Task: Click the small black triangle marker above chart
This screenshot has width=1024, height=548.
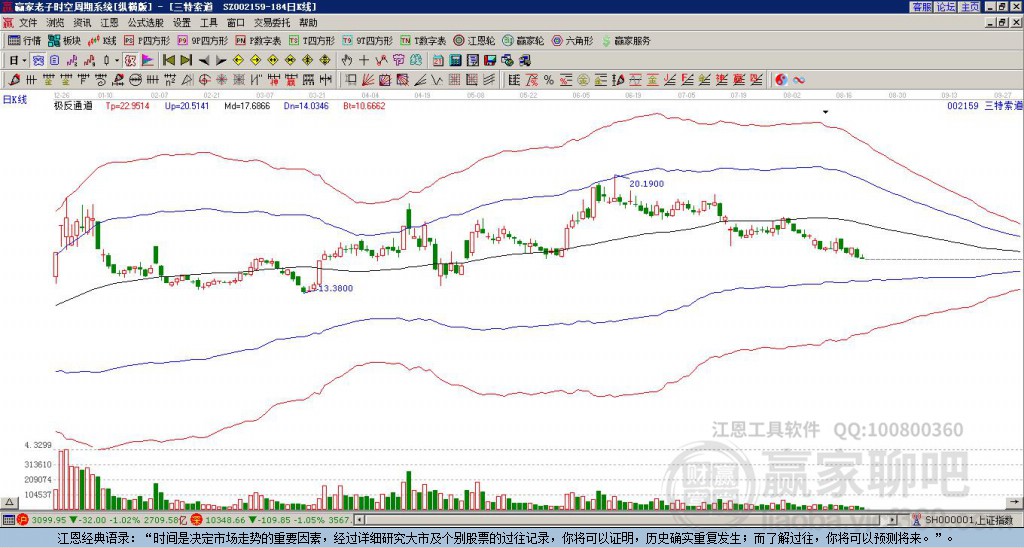Action: pyautogui.click(x=825, y=112)
